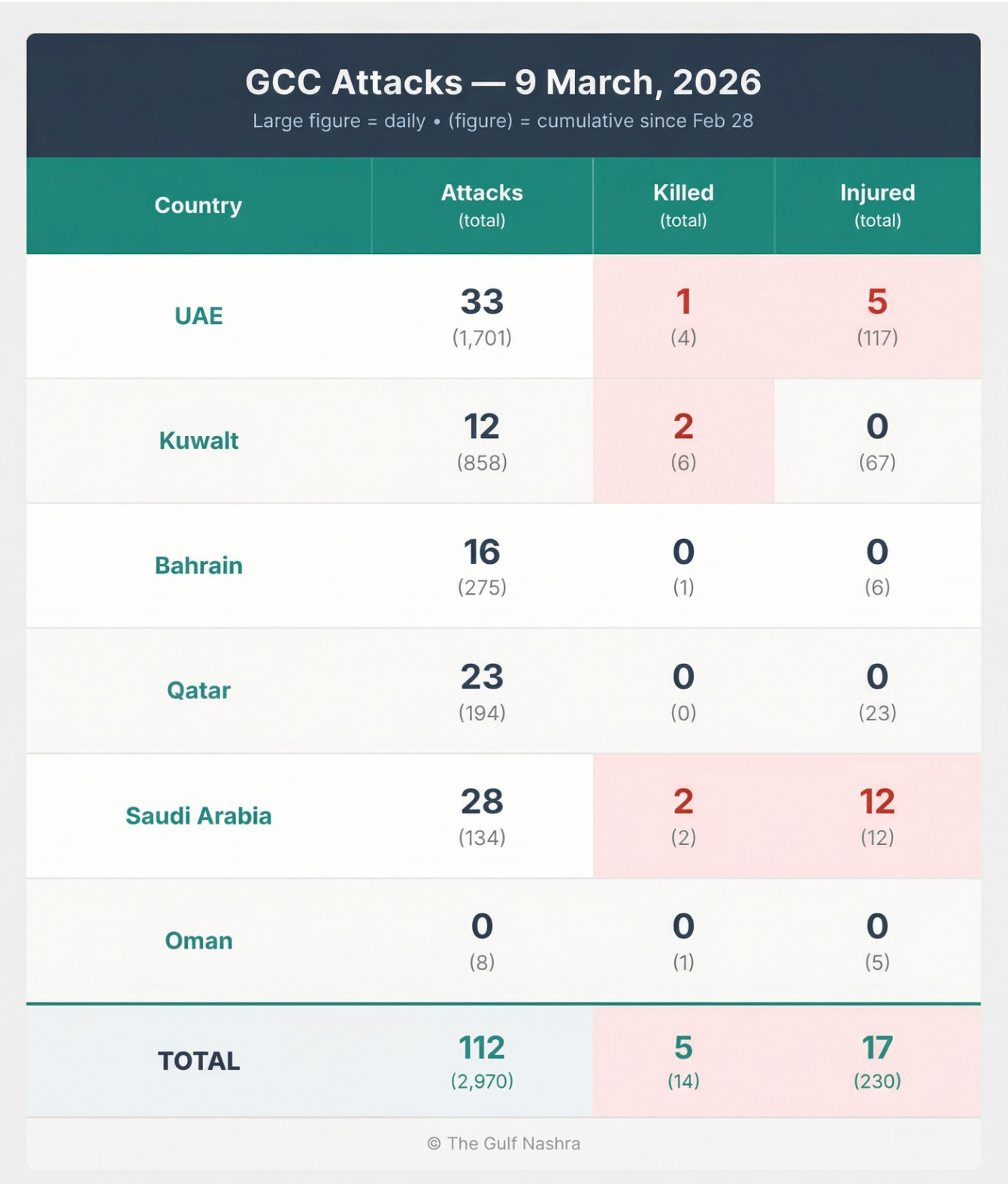Viewport: 1008px width, 1184px height.
Task: Click the TOTAL row label
Action: (x=198, y=1061)
